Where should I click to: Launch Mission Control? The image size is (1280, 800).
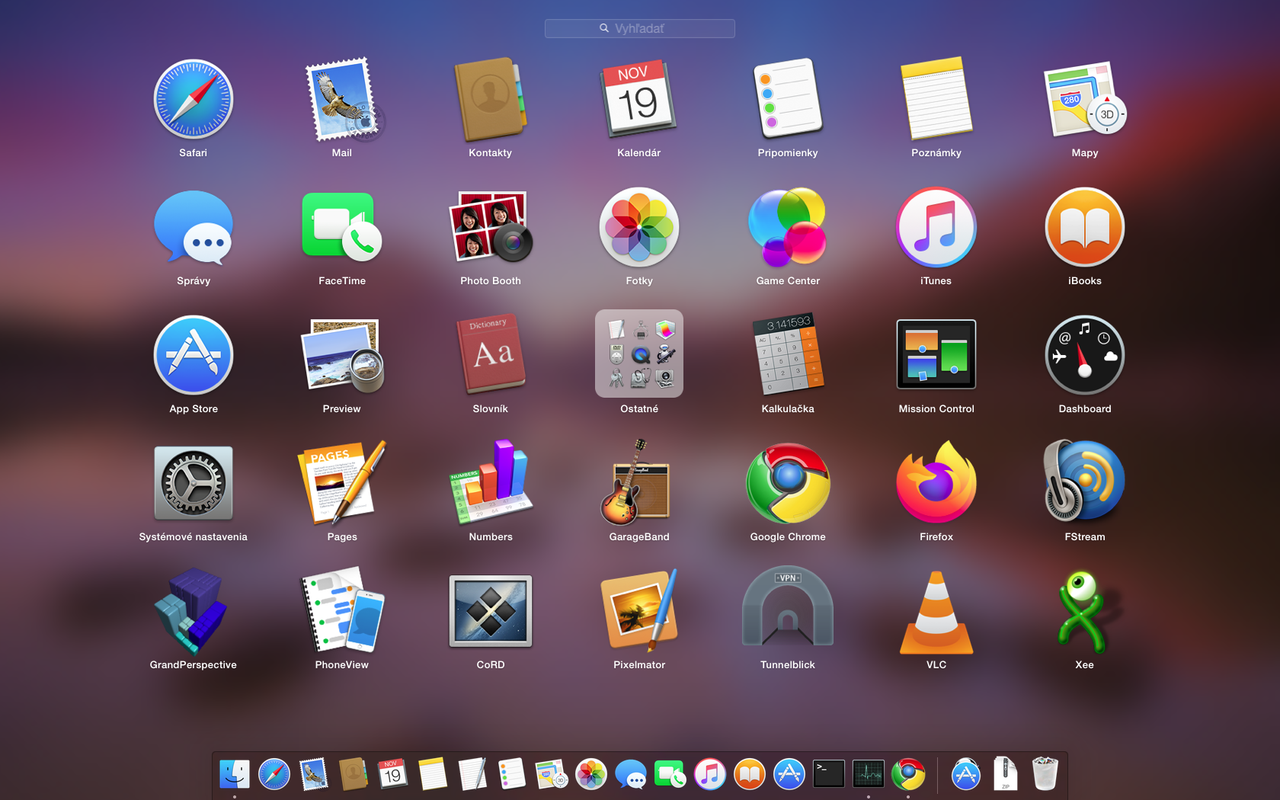click(936, 354)
